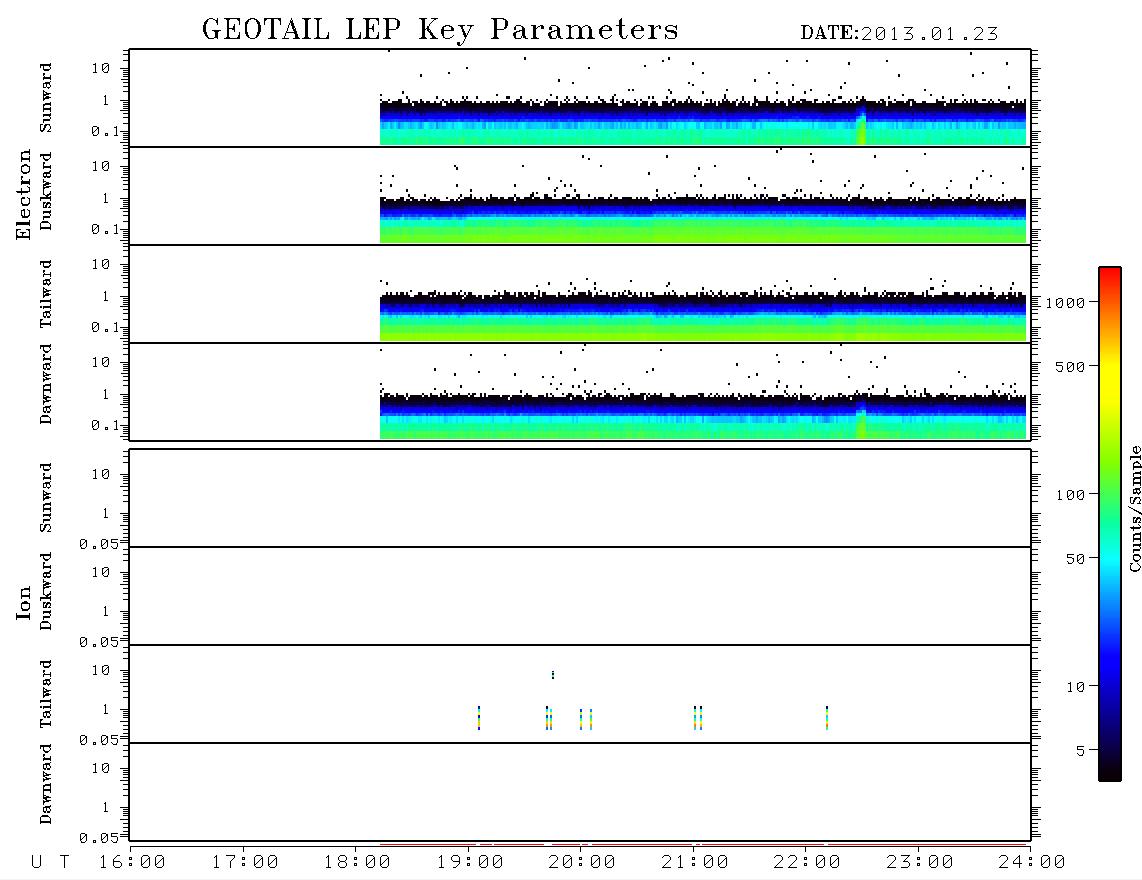Image resolution: width=1142 pixels, height=880 pixels.
Task: Click the 'Counts/Sample' color bar label
Action: [x=1134, y=508]
